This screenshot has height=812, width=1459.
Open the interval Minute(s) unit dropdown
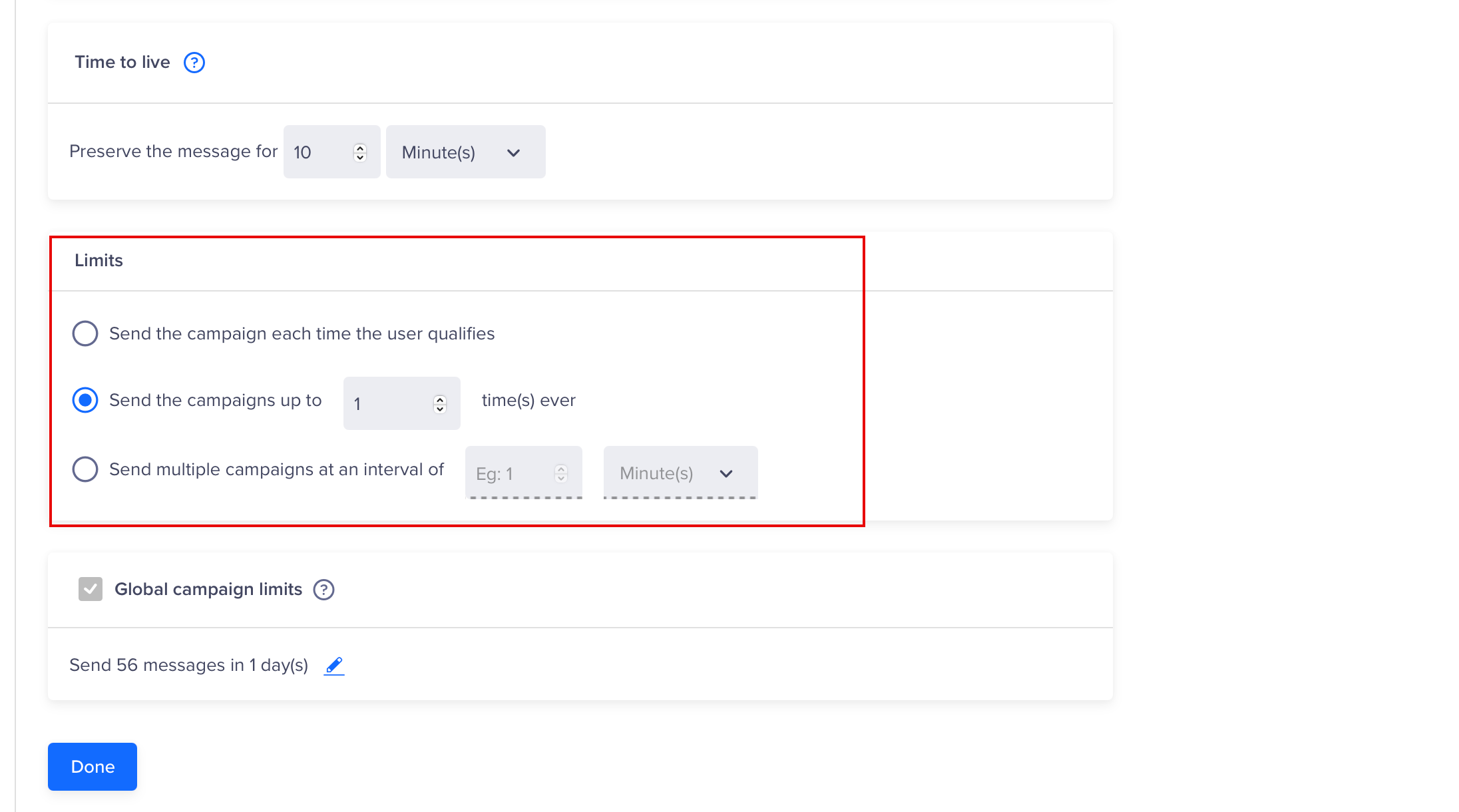pos(680,473)
